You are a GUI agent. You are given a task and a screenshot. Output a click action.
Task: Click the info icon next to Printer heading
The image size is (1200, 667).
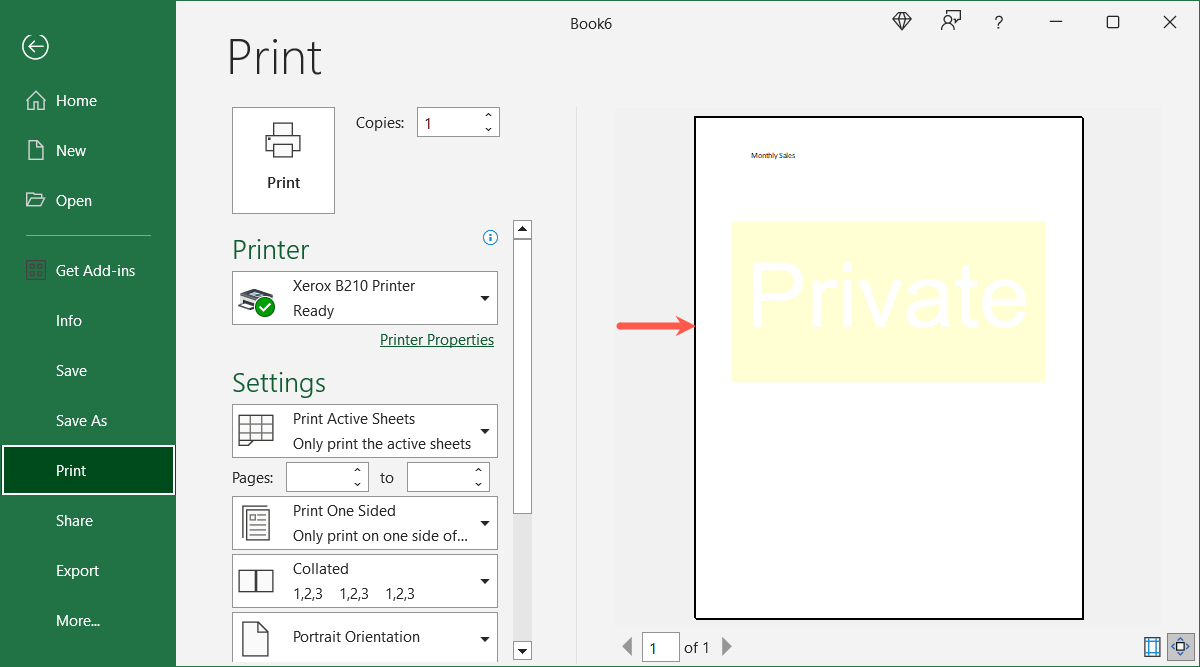[490, 237]
